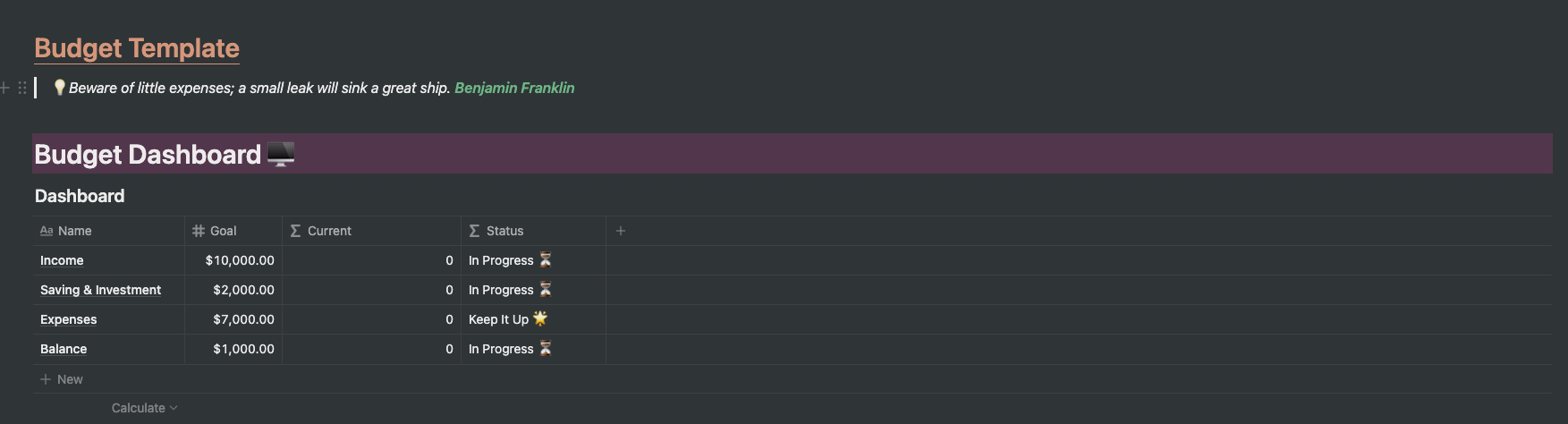Click the computer emoji next to Budget Dashboard
This screenshot has width=1568, height=424.
point(281,155)
